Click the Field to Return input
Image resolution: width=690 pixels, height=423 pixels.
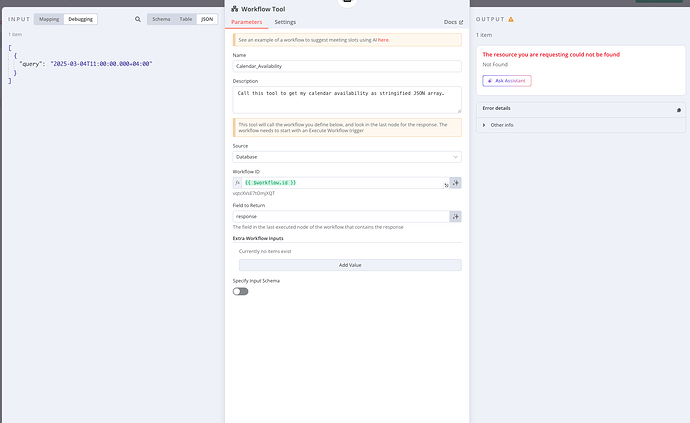(341, 217)
